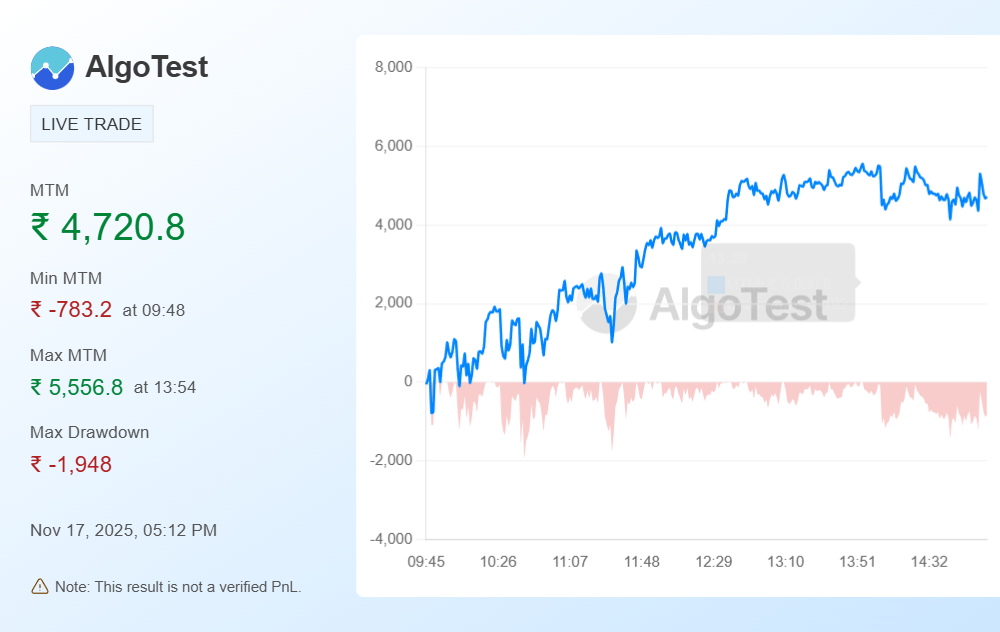Click the warning triangle icon beside Note
The height and width of the screenshot is (632, 1000).
[40, 586]
